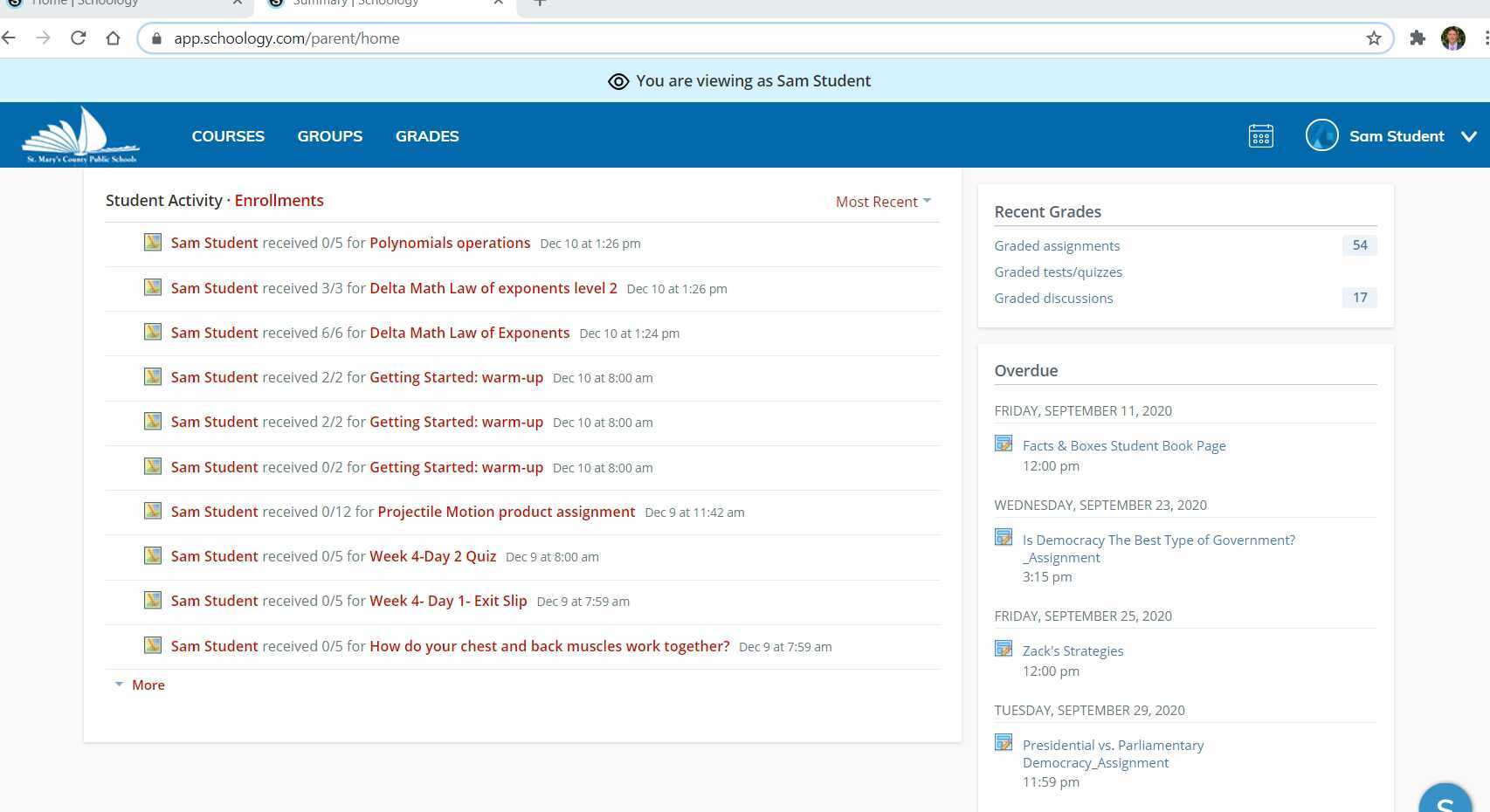Open the browser extensions puzzle icon

[x=1418, y=38]
